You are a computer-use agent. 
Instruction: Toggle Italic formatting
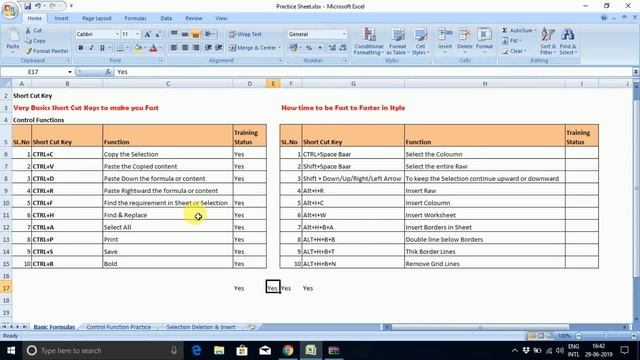pyautogui.click(x=91, y=48)
